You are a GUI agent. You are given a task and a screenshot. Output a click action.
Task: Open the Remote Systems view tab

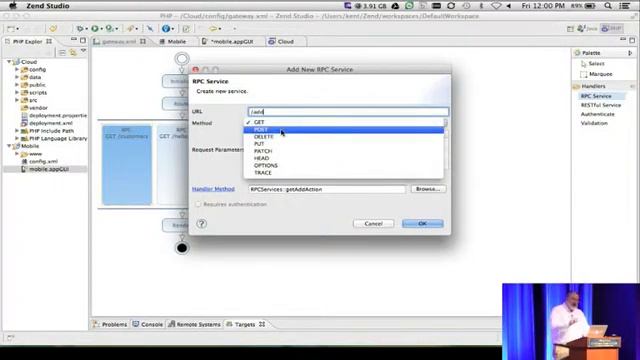[x=194, y=324]
